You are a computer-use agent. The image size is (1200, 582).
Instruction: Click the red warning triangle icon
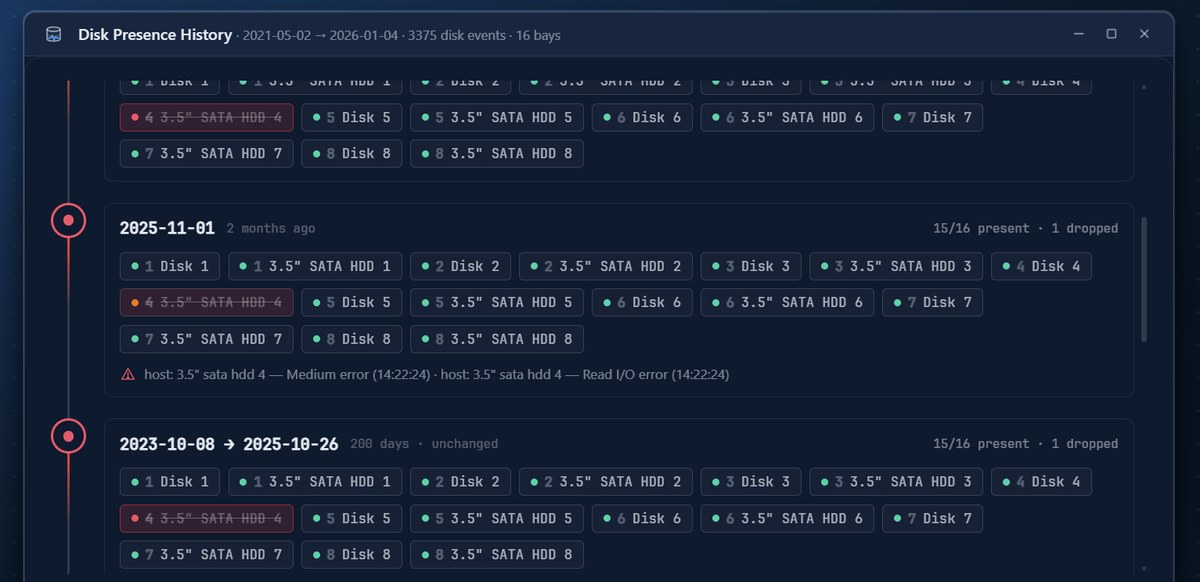[x=128, y=374]
